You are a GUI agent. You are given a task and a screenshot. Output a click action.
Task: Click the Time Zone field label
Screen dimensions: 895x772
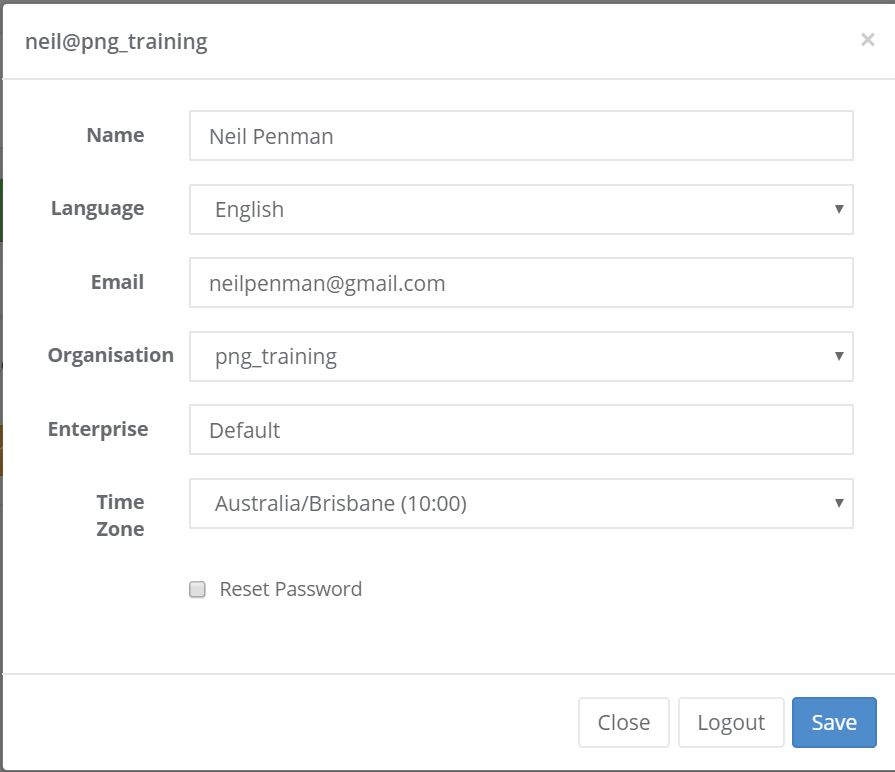[x=120, y=515]
